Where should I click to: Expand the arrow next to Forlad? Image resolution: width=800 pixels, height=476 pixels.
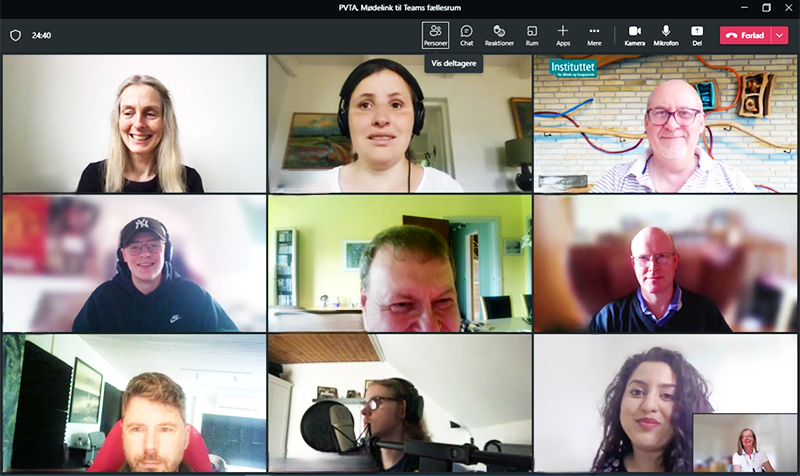pos(780,35)
